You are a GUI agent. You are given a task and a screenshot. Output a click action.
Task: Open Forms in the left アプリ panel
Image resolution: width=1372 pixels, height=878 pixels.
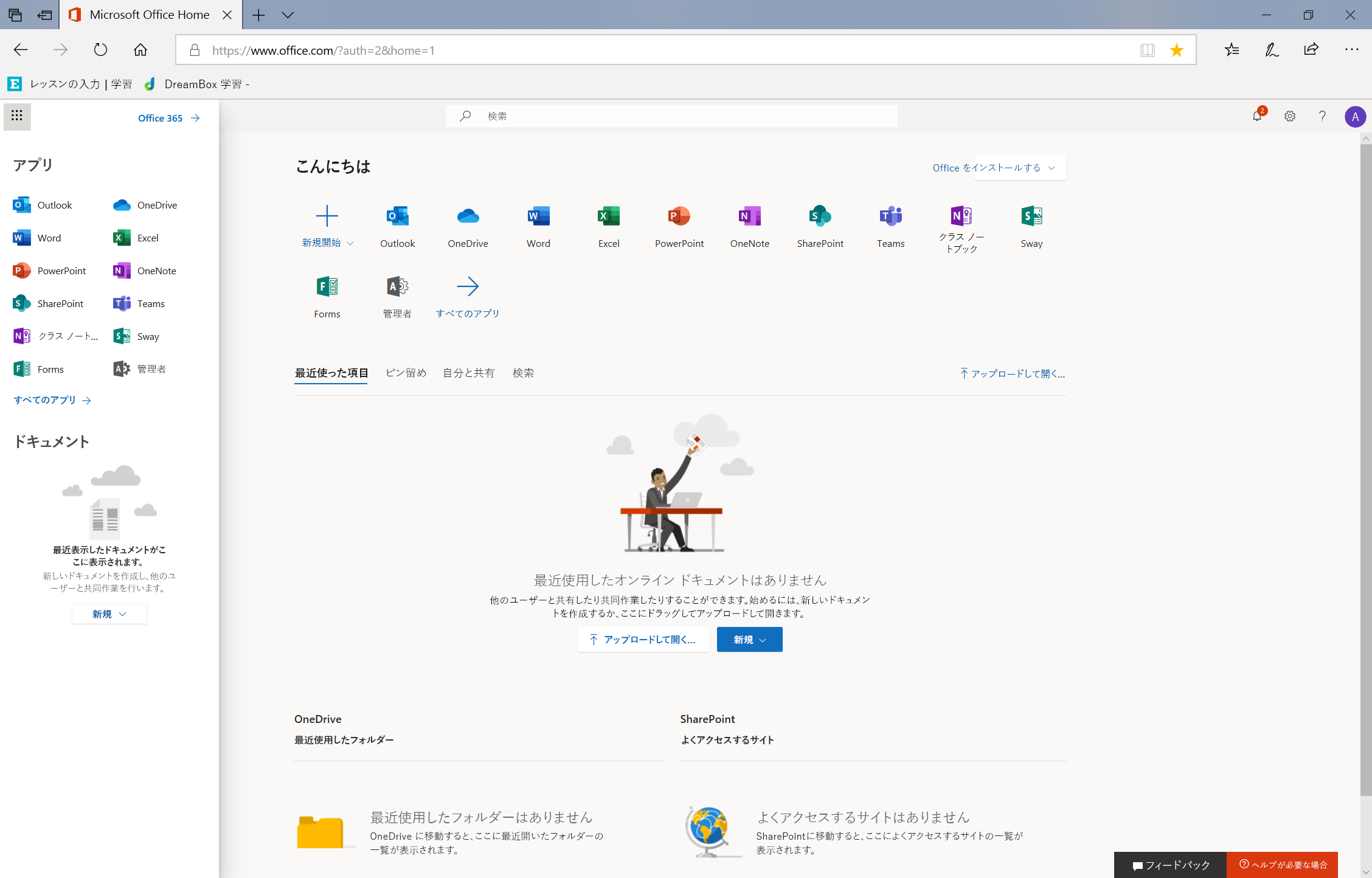(x=38, y=369)
